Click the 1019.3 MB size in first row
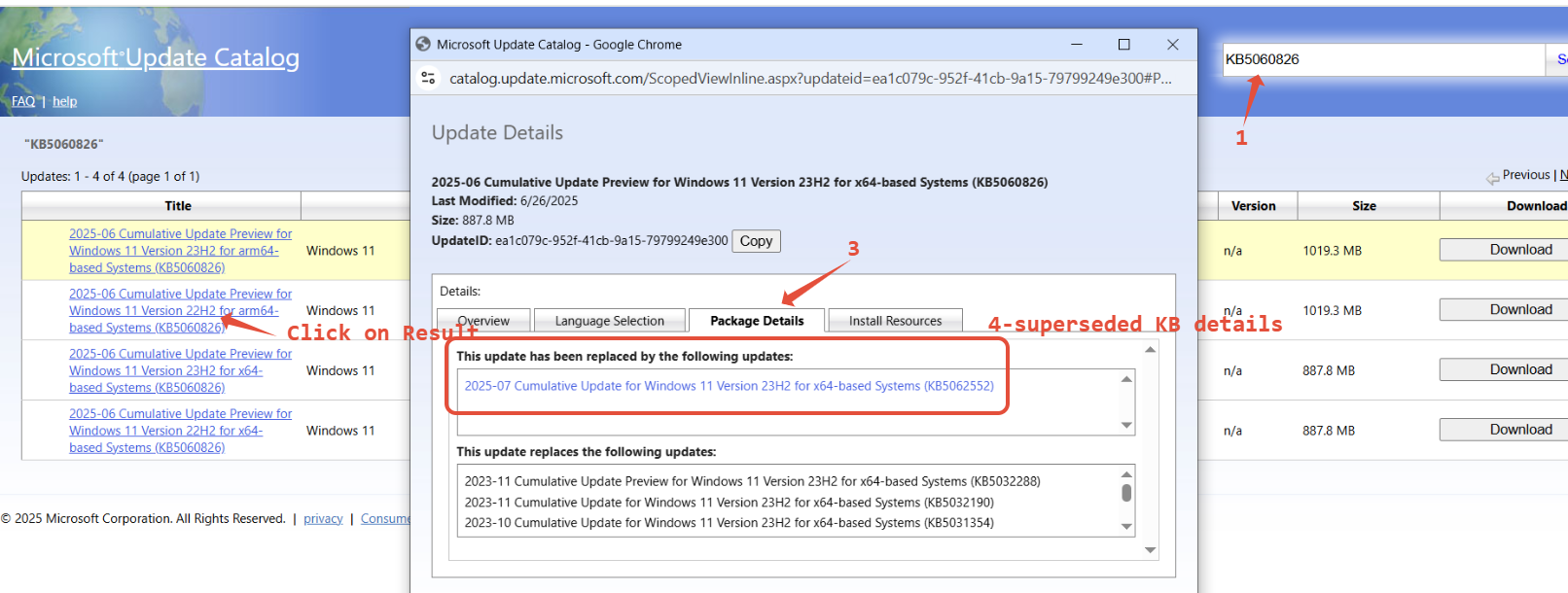This screenshot has width=1568, height=593. (x=1332, y=251)
